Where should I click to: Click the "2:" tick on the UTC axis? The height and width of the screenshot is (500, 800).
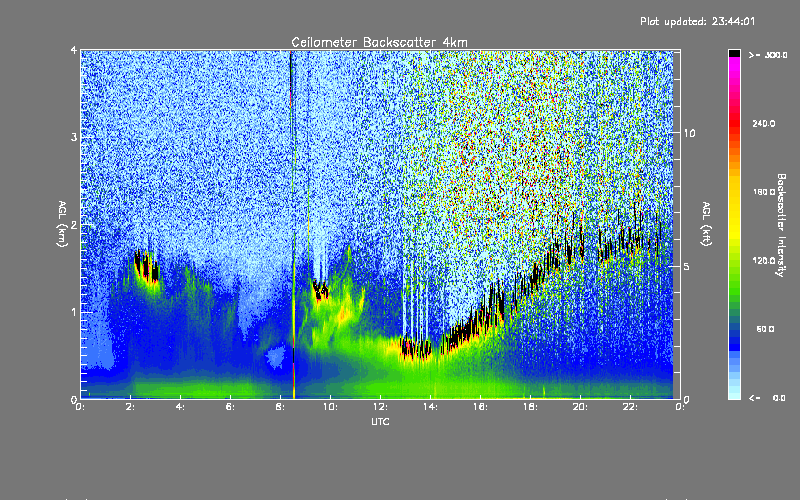131,407
